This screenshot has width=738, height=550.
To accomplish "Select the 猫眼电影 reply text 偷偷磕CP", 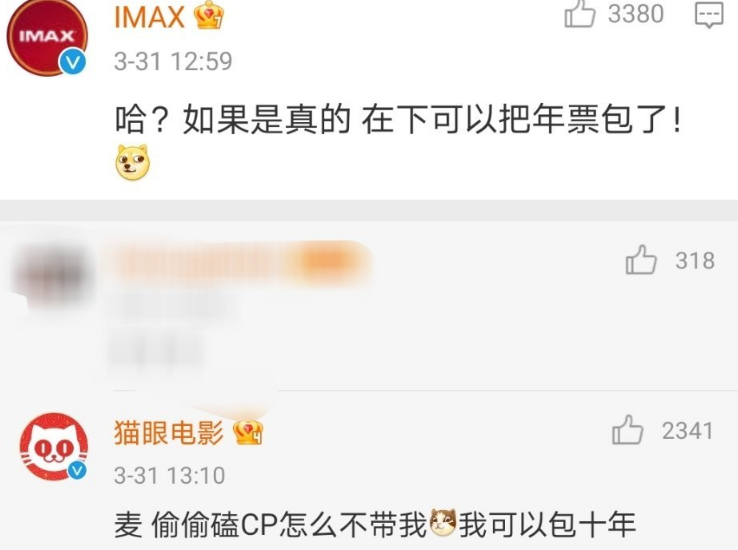I will (215, 524).
